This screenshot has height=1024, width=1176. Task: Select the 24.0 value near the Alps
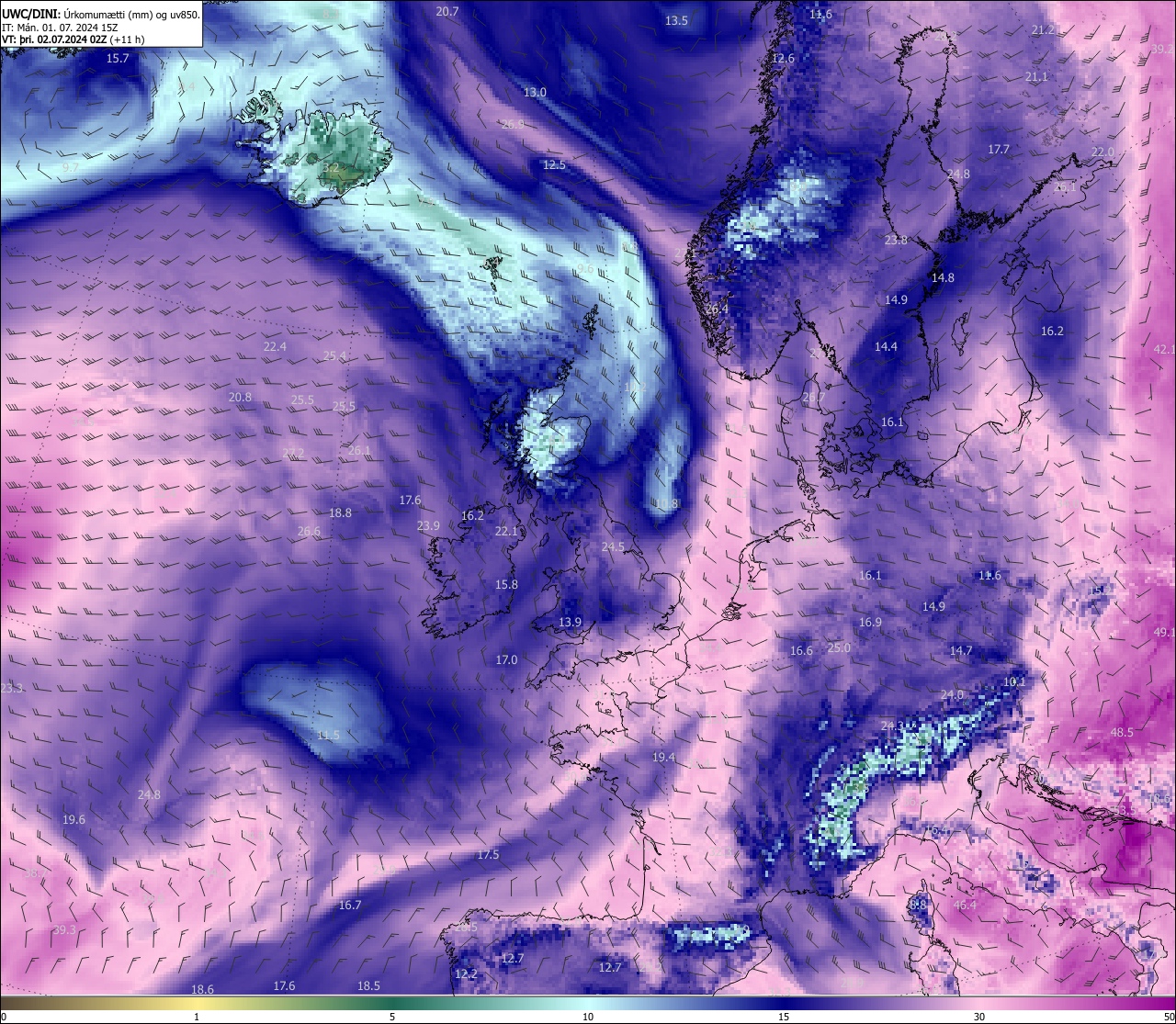click(952, 694)
